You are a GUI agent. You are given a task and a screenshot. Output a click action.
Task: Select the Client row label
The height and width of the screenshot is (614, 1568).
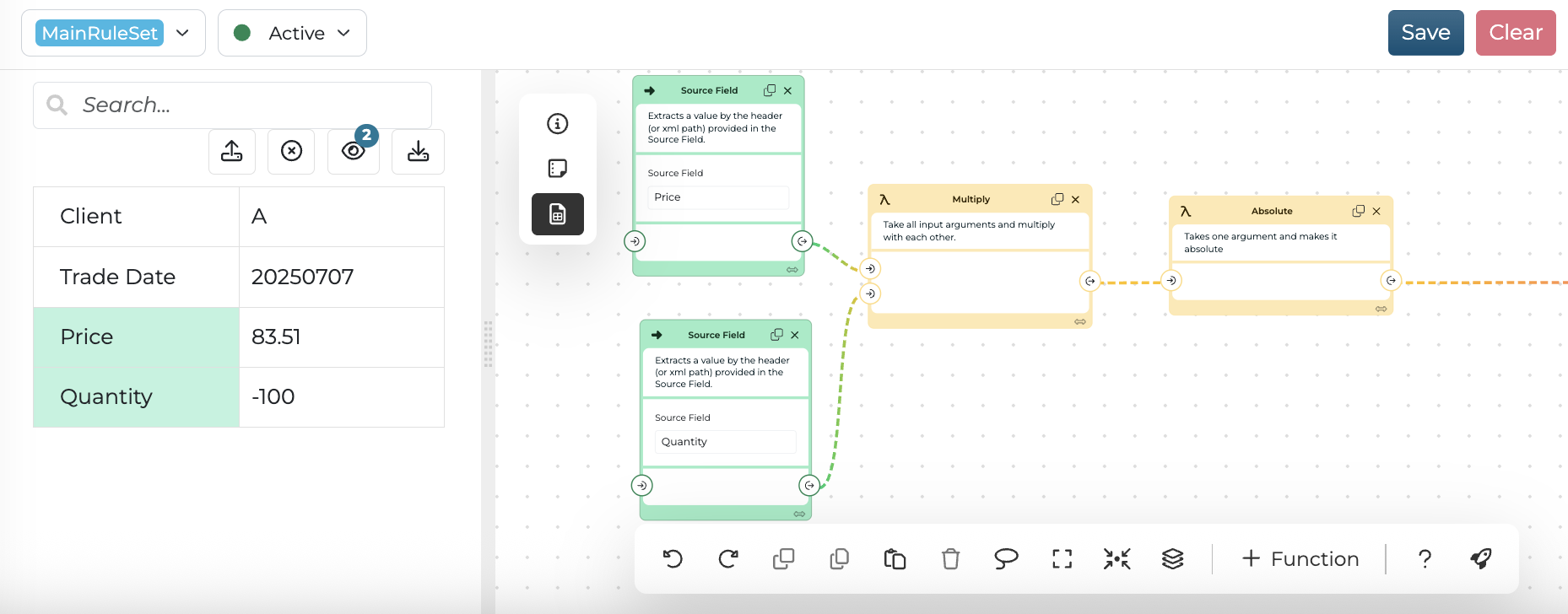click(137, 217)
